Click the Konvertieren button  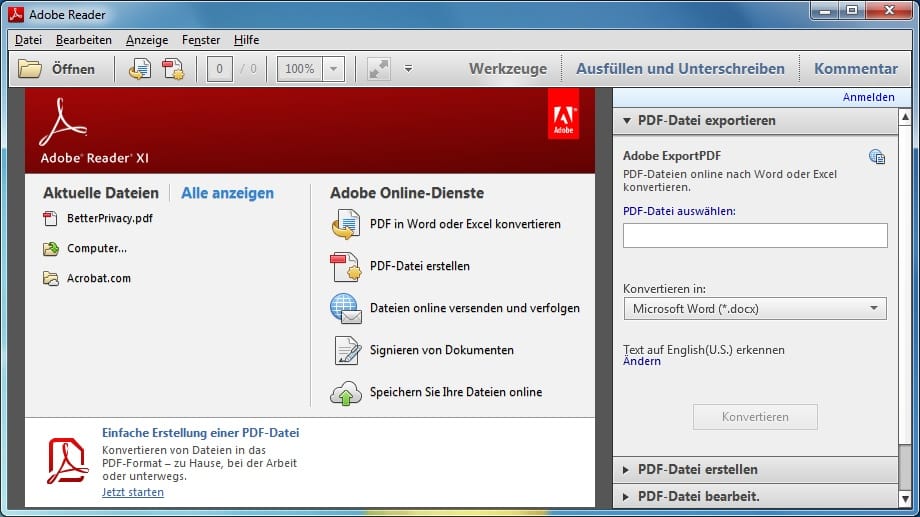755,417
